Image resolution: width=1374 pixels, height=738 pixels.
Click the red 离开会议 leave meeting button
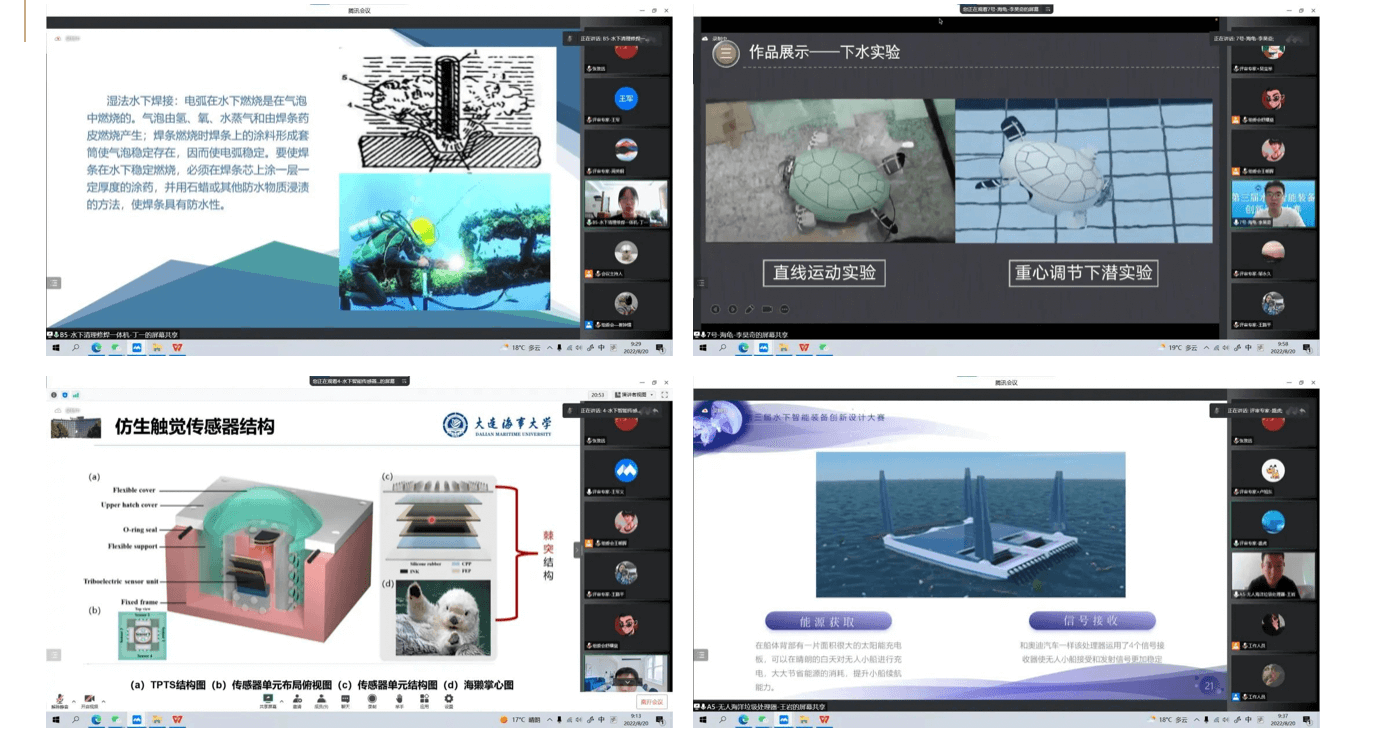coord(650,701)
